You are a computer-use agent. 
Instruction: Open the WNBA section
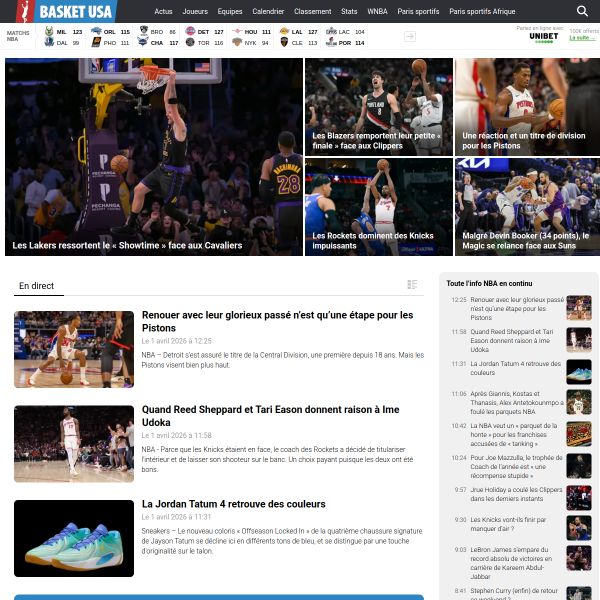click(x=377, y=11)
